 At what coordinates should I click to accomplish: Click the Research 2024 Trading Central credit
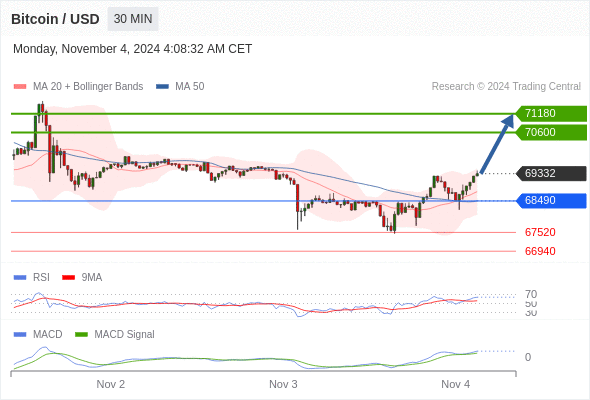click(506, 87)
